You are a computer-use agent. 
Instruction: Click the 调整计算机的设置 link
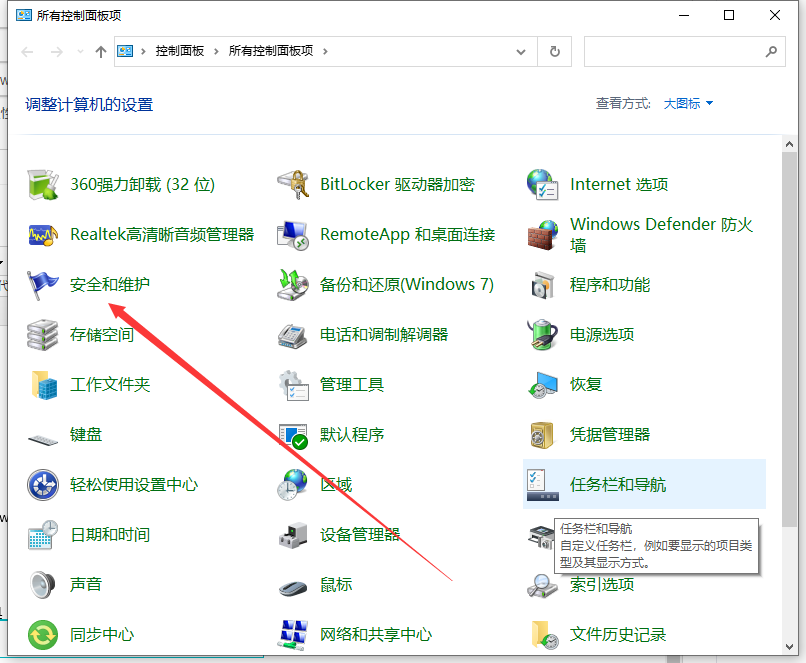[88, 103]
